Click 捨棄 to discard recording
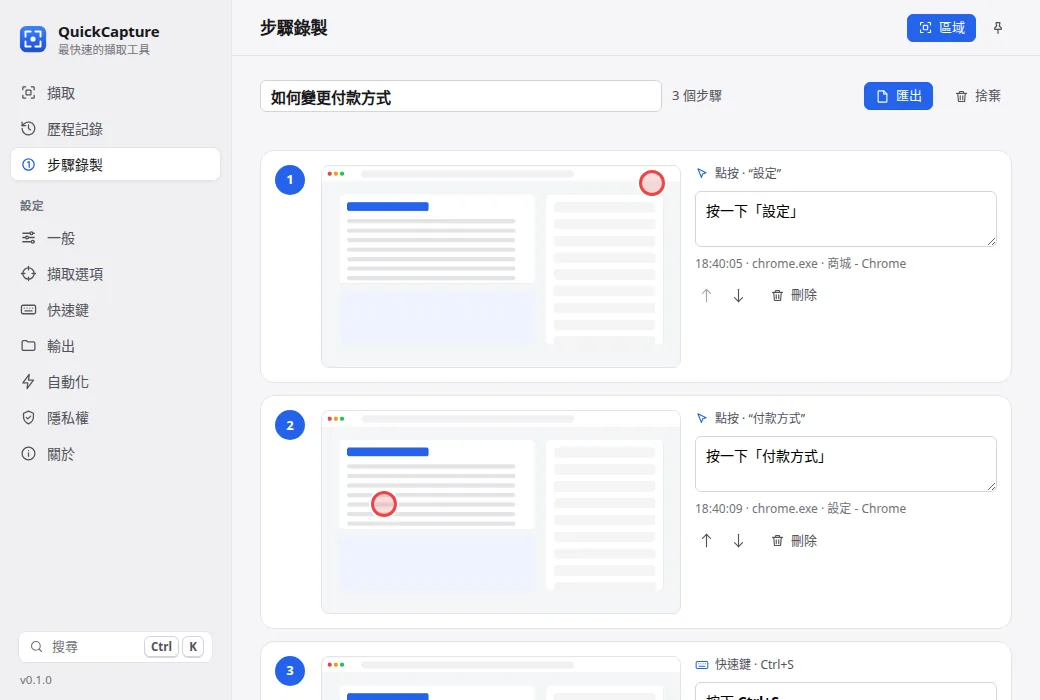Screen dimensions: 1040x700 tap(978, 96)
